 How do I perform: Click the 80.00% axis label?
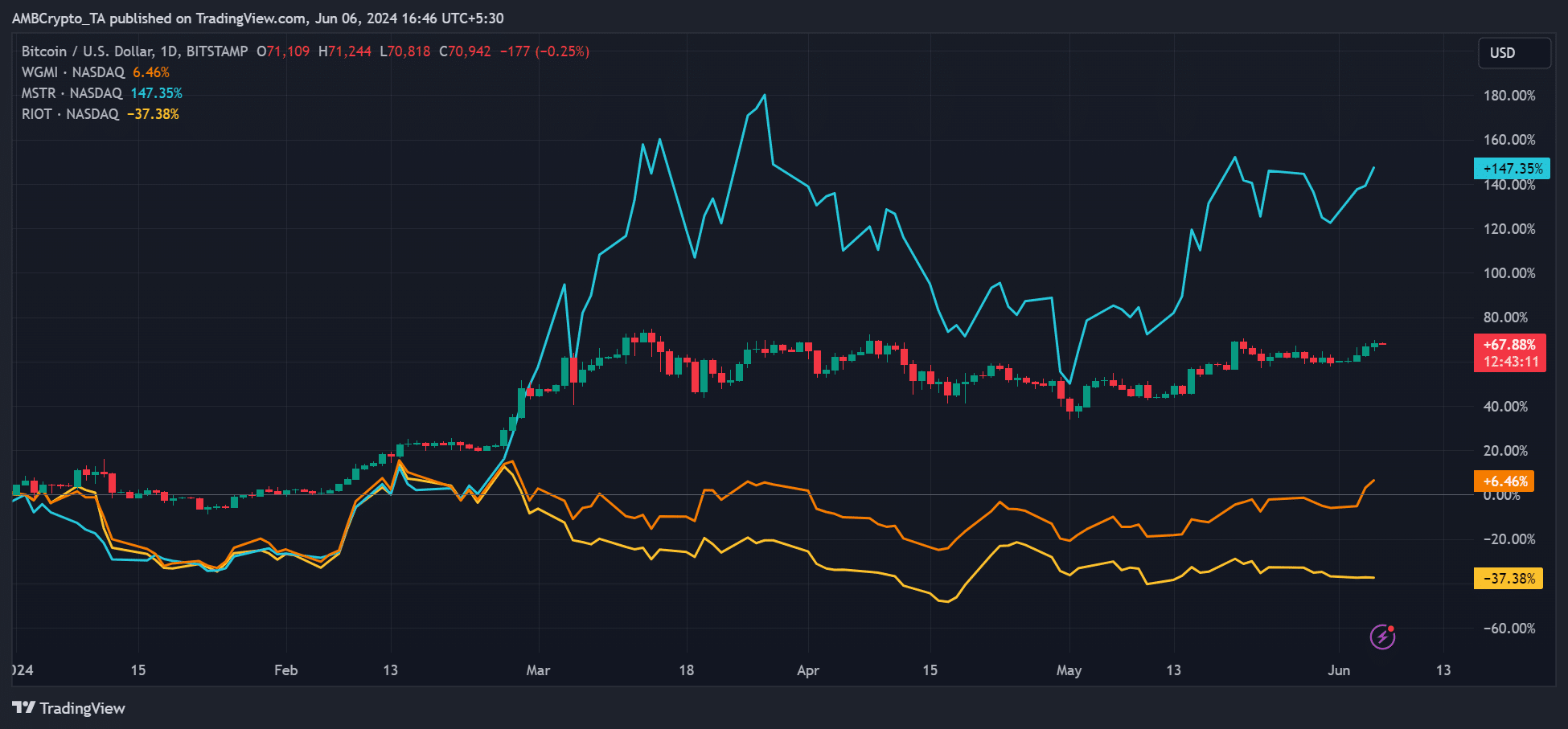[1506, 317]
